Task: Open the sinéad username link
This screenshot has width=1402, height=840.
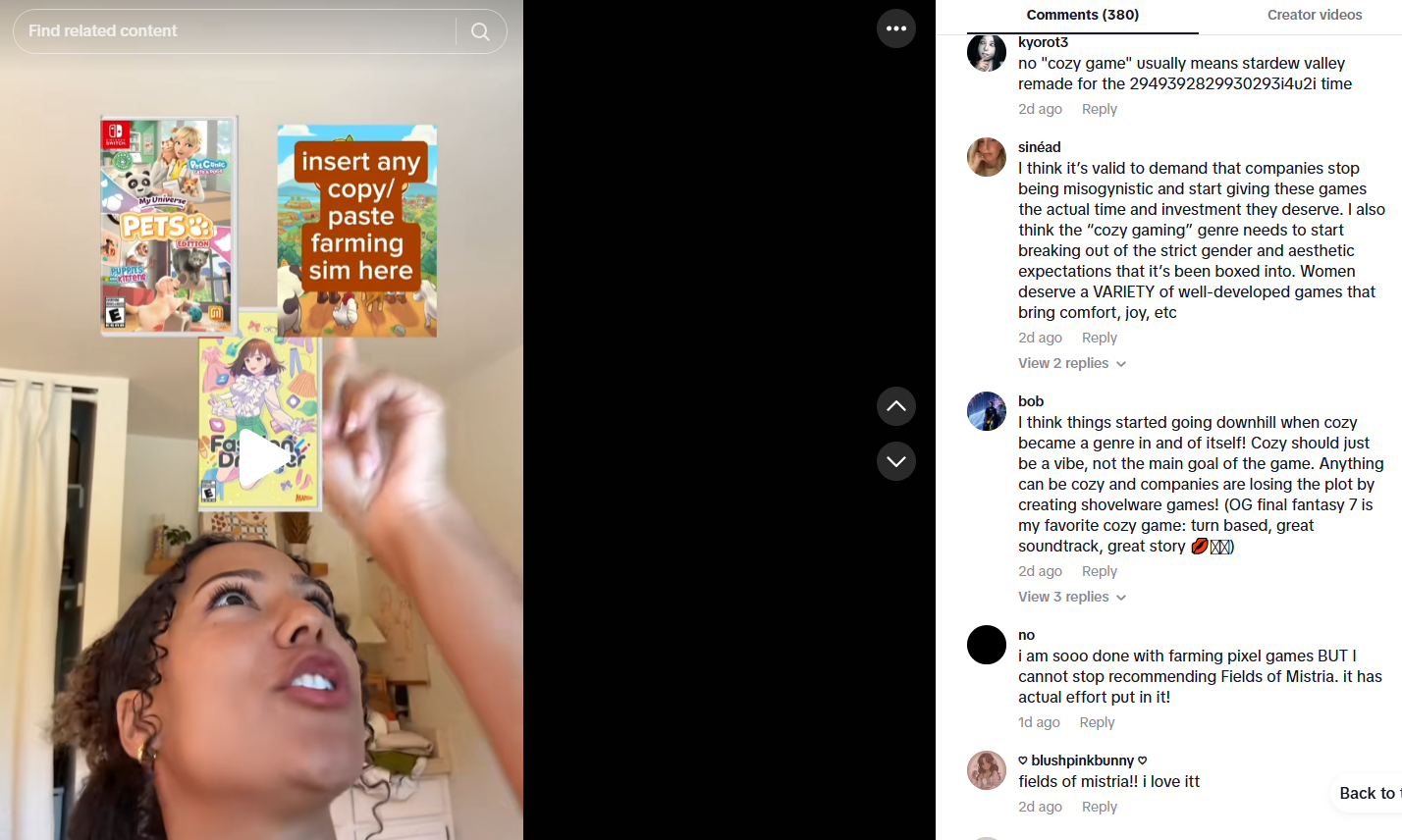Action: click(x=1040, y=147)
